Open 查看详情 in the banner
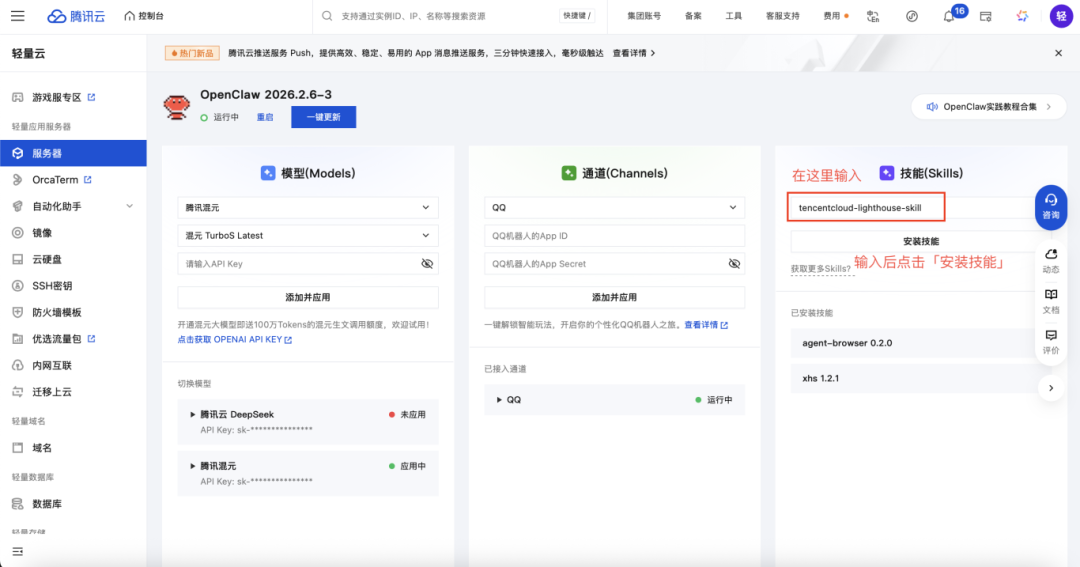The width and height of the screenshot is (1080, 567). point(634,53)
